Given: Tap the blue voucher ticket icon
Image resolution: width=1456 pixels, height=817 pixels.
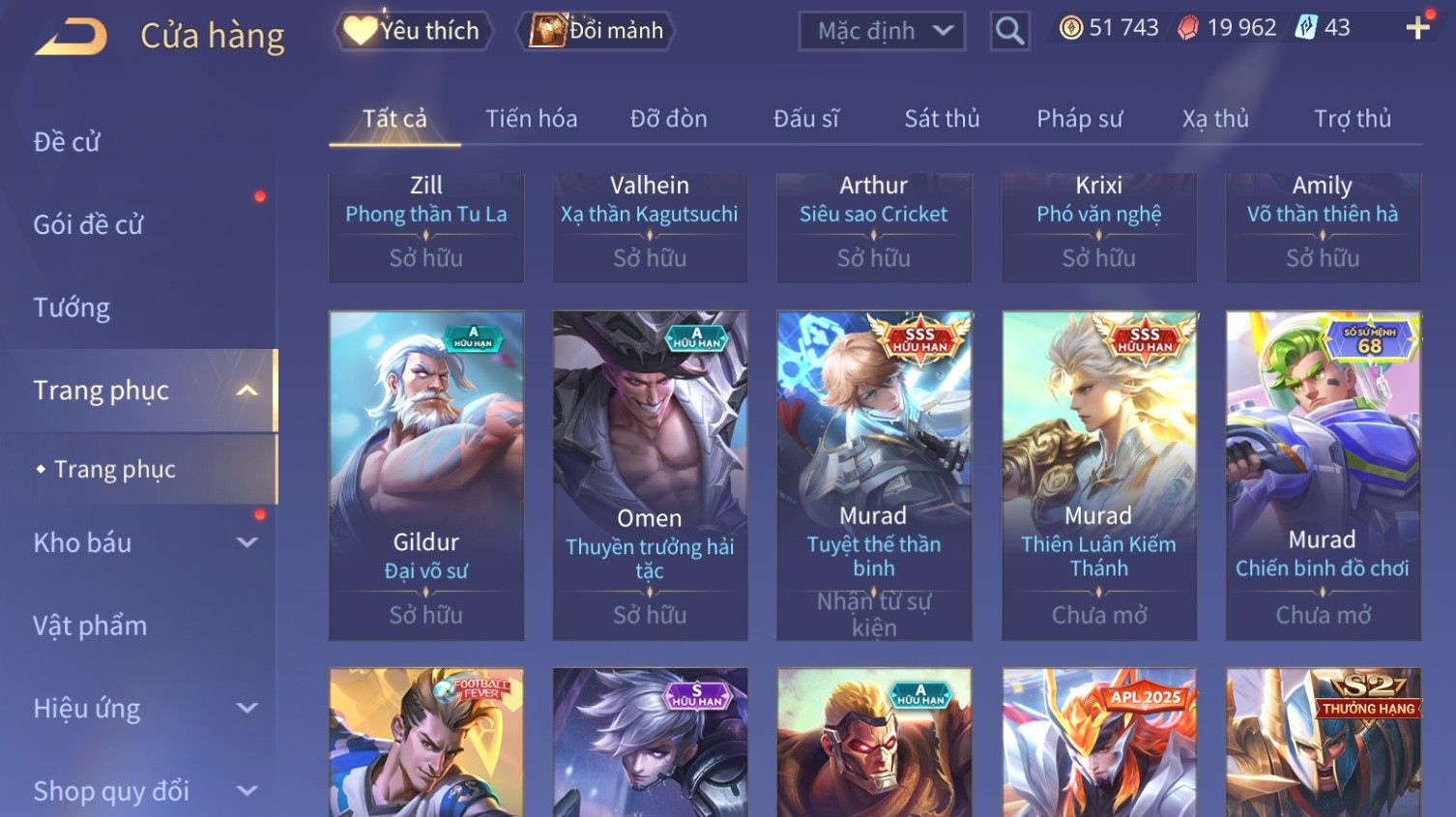Looking at the screenshot, I should click(1306, 27).
